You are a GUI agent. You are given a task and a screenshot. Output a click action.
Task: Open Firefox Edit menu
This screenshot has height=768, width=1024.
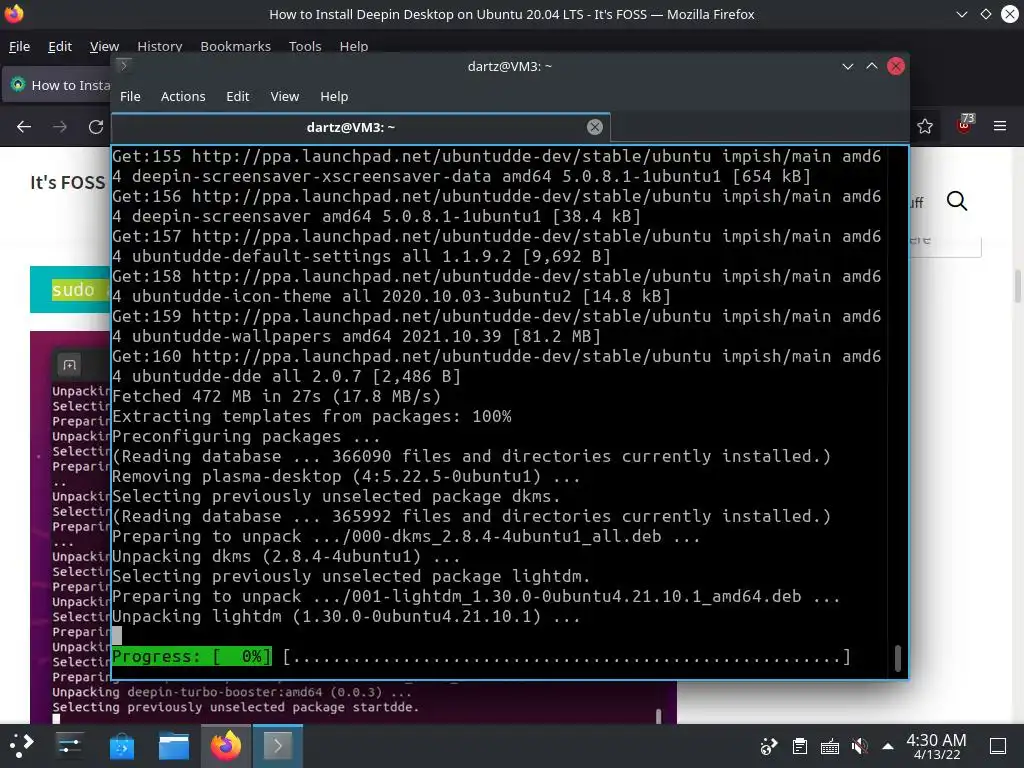59,46
